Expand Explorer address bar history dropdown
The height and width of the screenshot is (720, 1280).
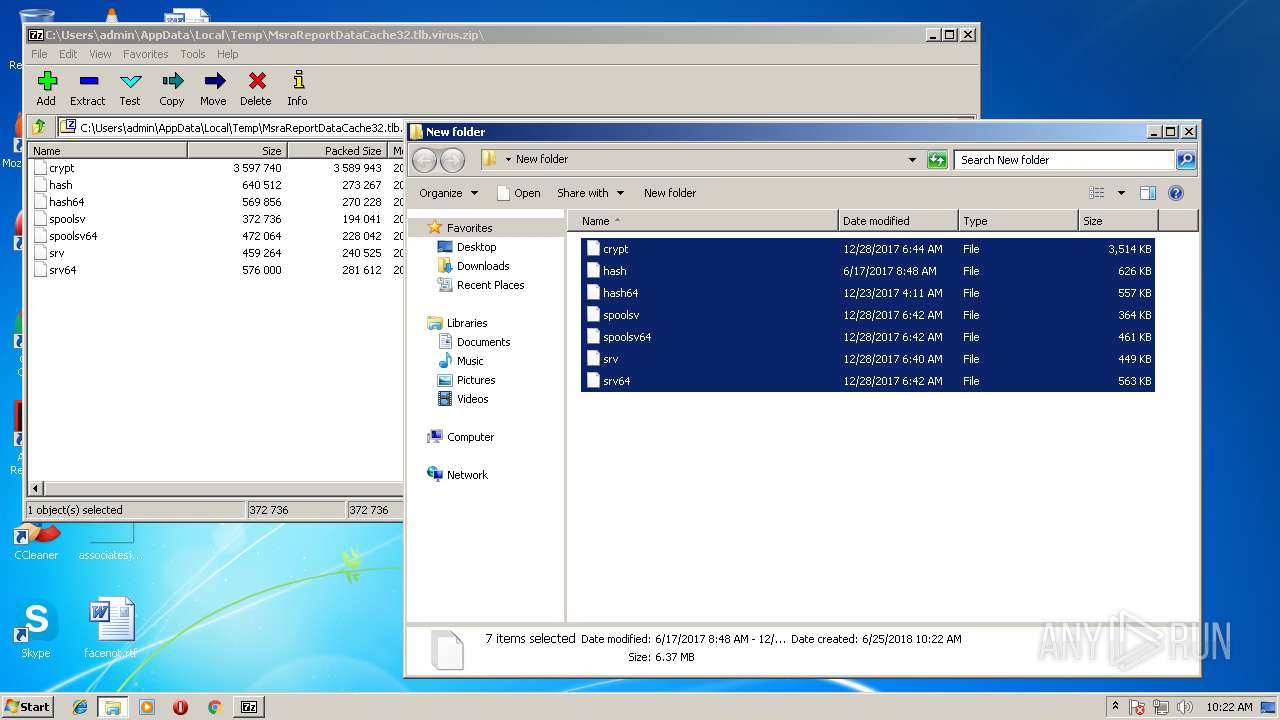(912, 160)
